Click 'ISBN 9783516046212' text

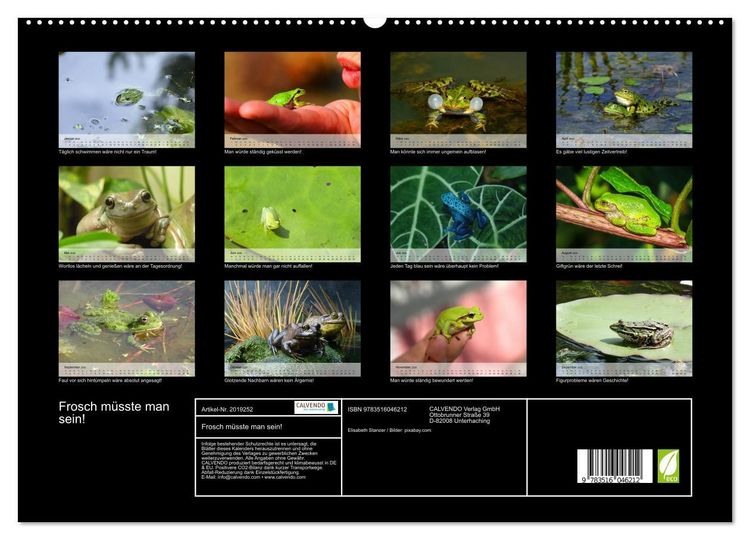(377, 409)
